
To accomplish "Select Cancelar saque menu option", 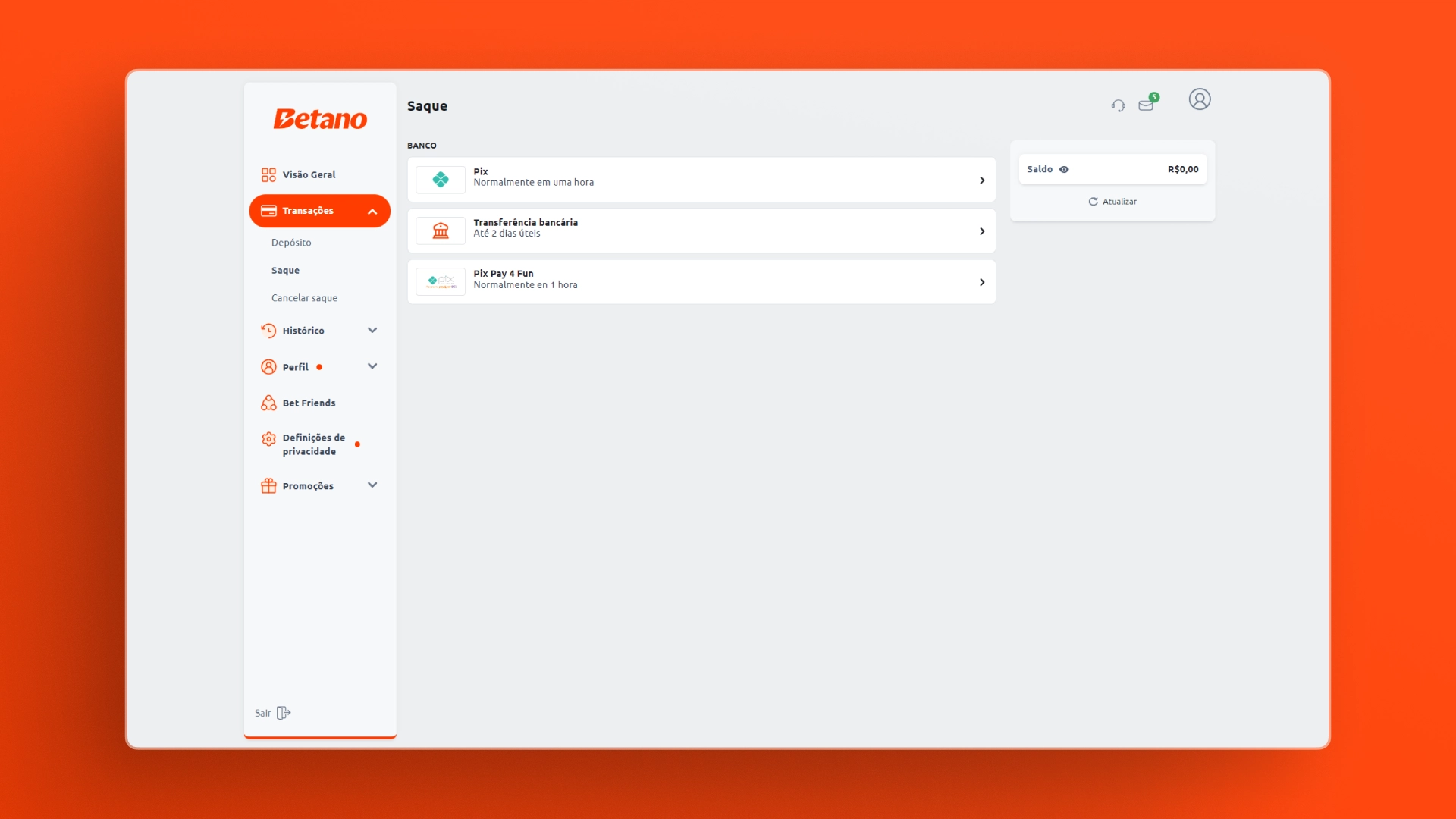I will [x=304, y=297].
